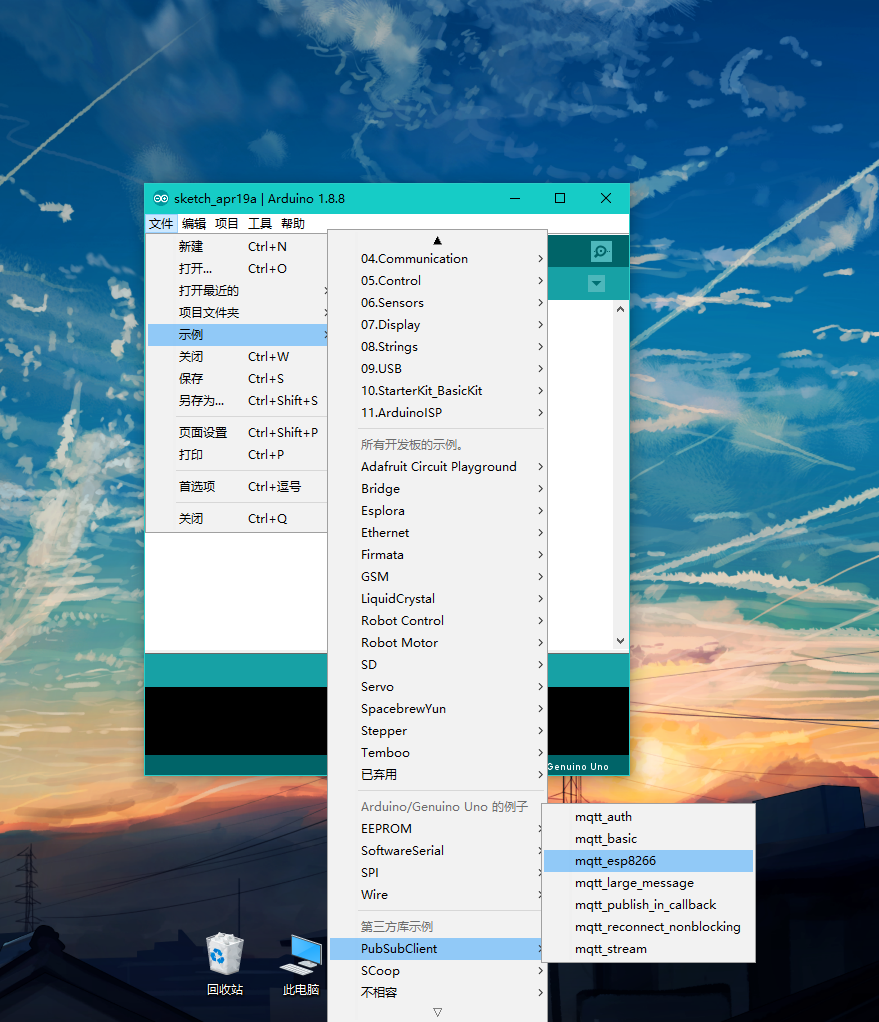Expand 05.Control examples

[x=437, y=281]
